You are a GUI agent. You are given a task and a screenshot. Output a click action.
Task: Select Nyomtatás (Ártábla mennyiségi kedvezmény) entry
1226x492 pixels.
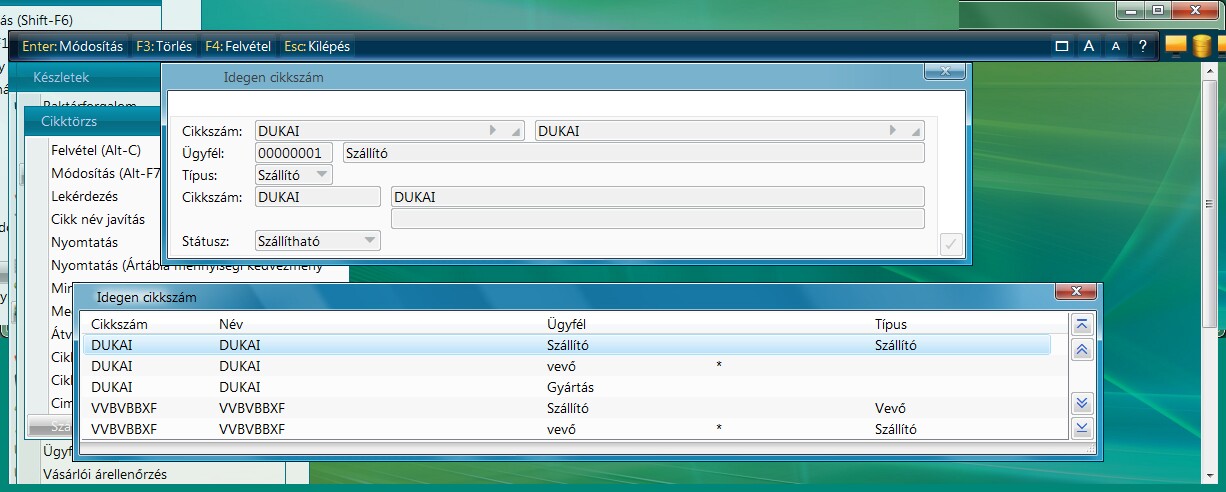pos(186,265)
